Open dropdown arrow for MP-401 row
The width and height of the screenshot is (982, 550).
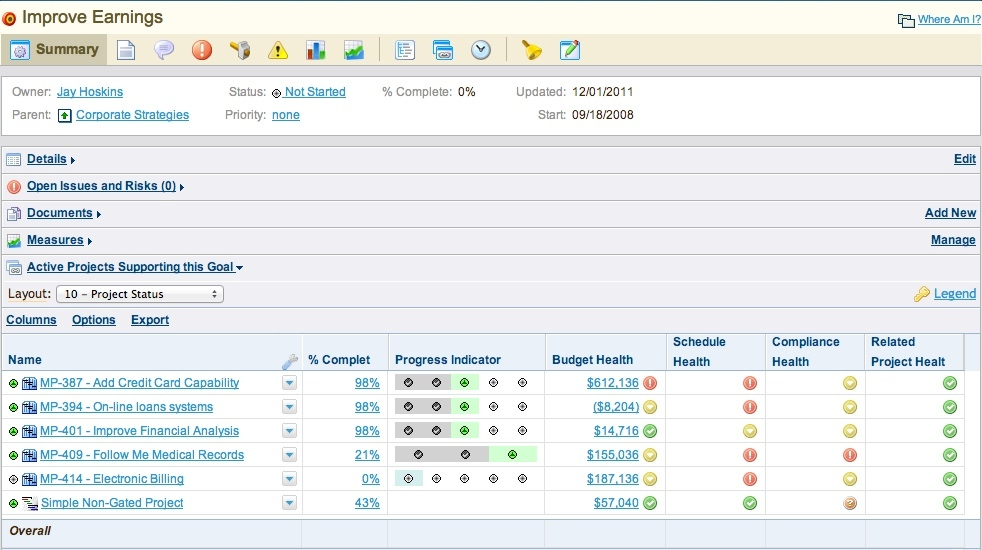click(x=289, y=431)
